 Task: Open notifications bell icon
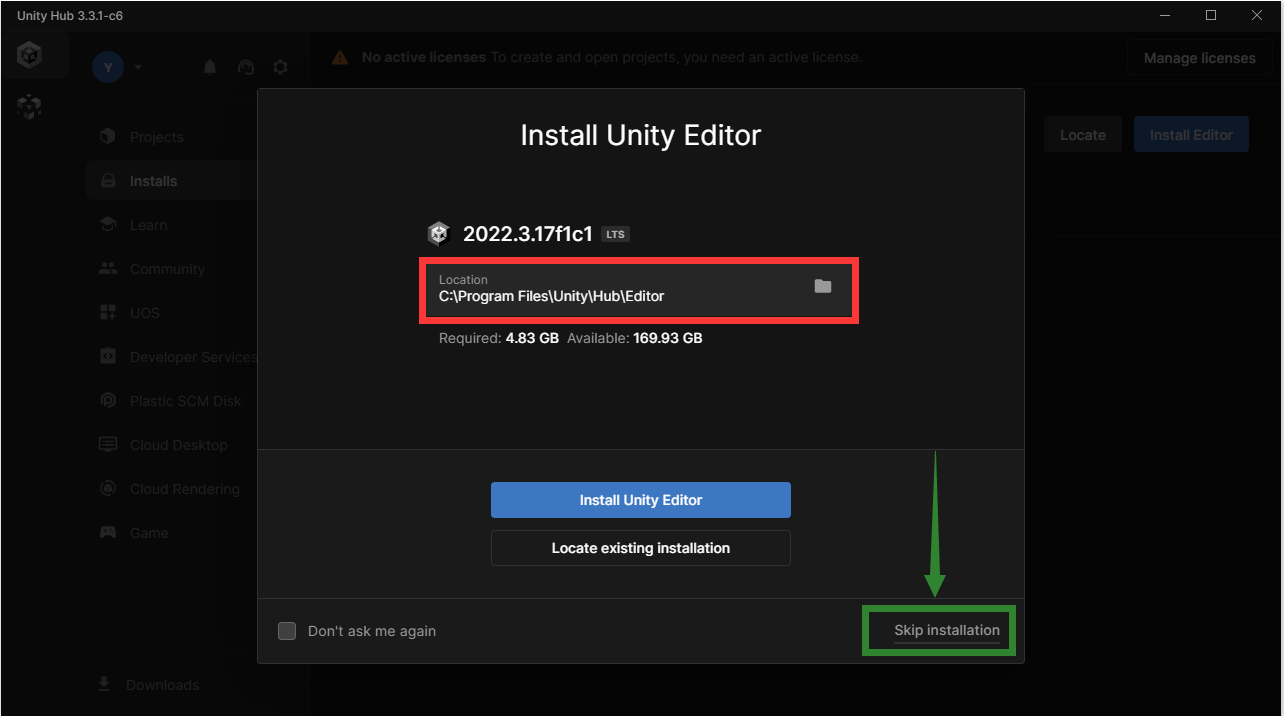(210, 67)
